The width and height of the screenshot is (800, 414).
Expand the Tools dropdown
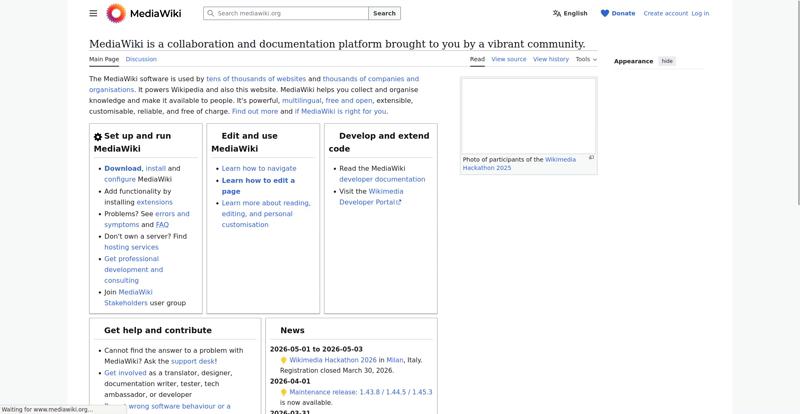[x=586, y=59]
